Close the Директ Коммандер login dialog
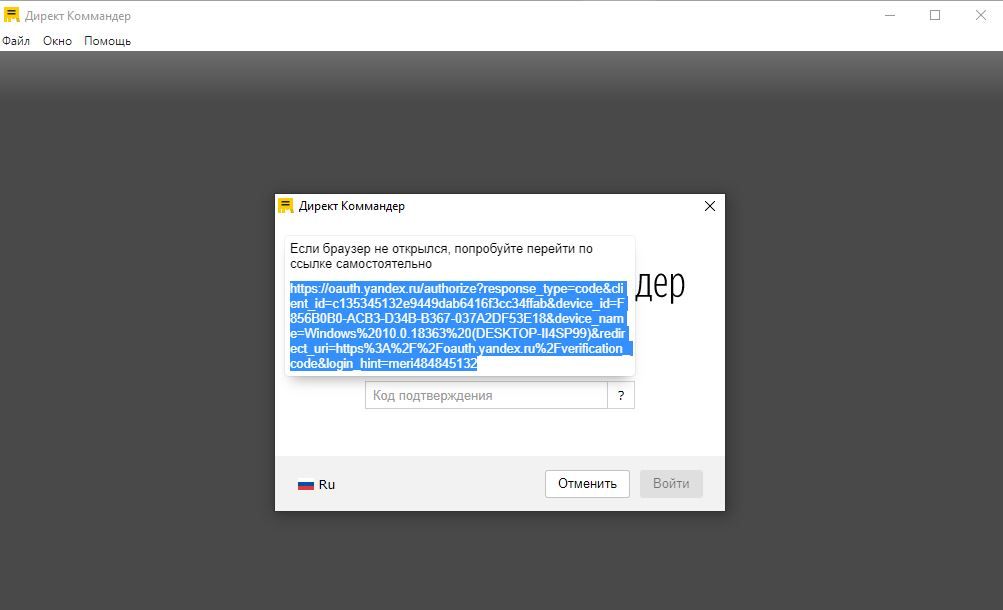 coord(709,206)
